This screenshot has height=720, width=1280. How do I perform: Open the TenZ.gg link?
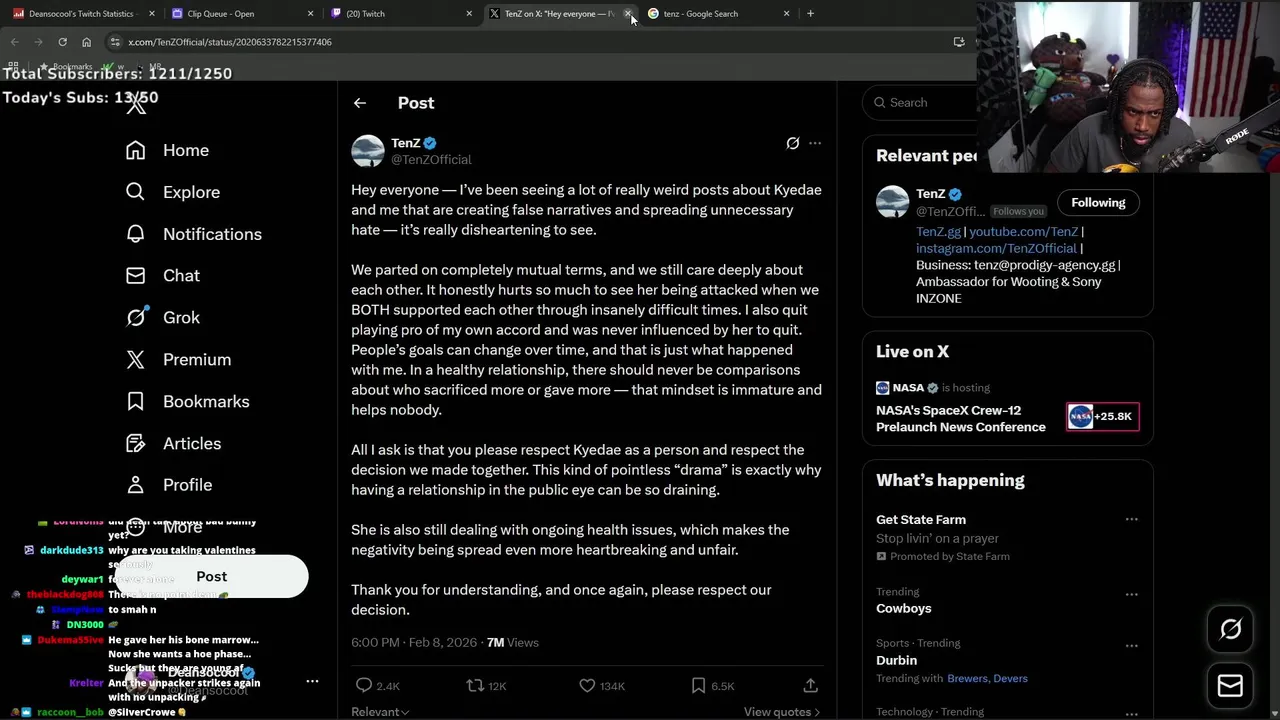[x=938, y=231]
